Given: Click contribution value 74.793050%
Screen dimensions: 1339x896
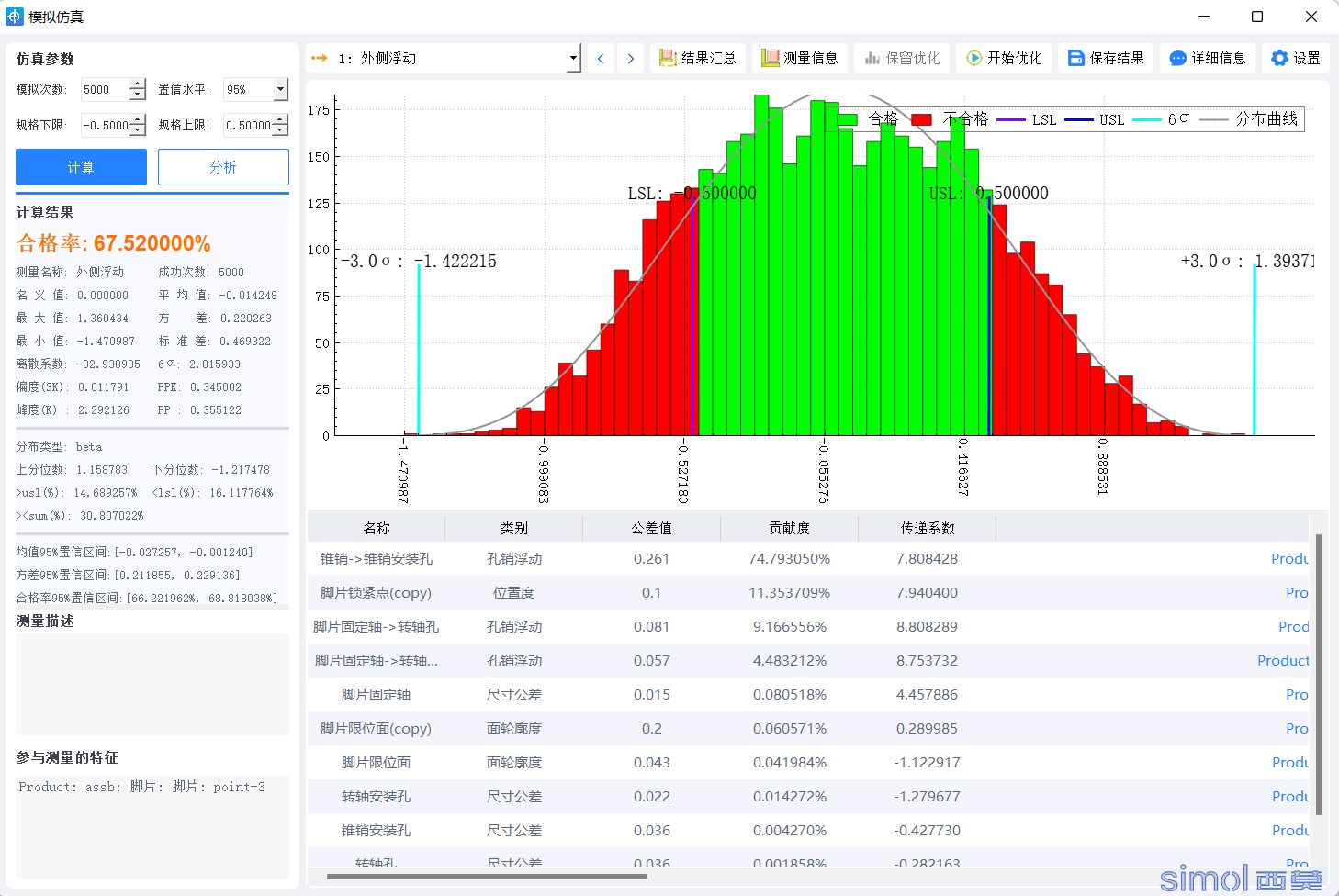Looking at the screenshot, I should click(x=790, y=558).
